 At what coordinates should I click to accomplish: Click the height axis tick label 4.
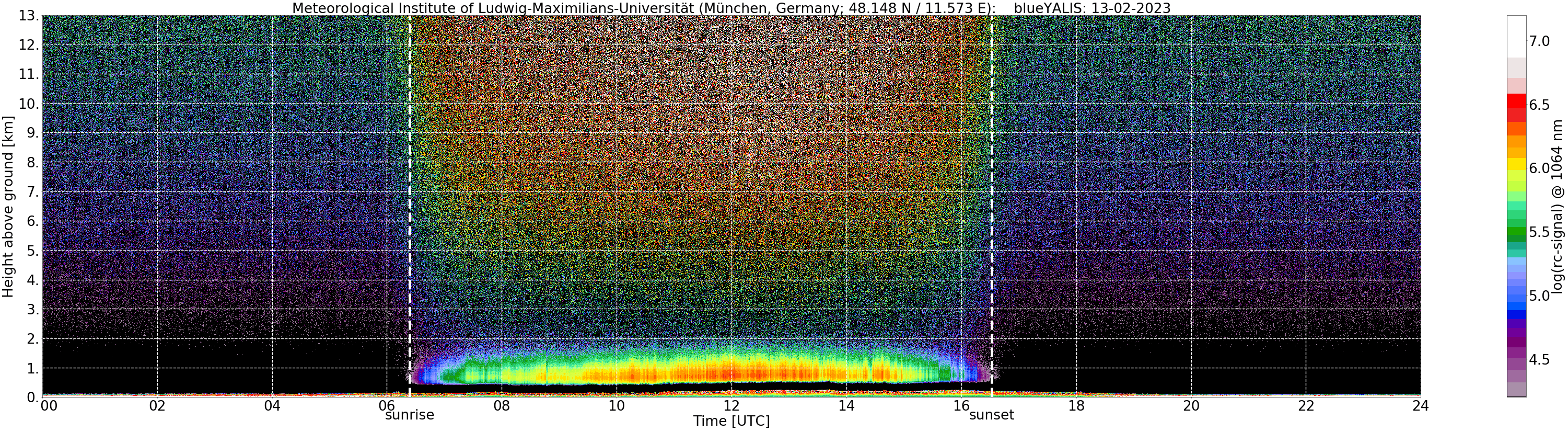(32, 280)
